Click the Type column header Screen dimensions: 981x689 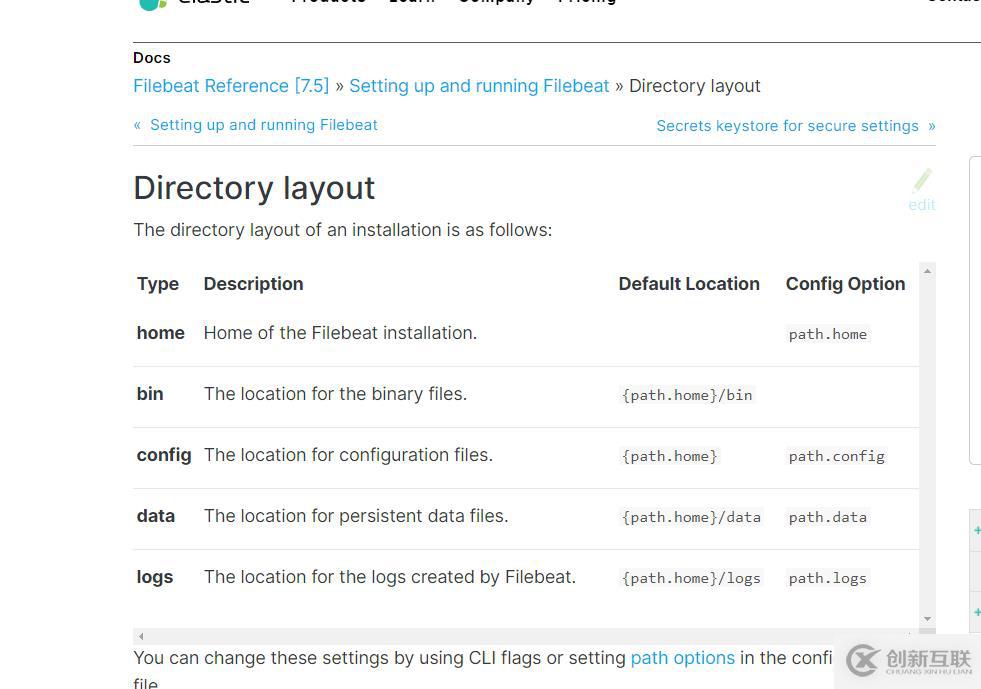[158, 284]
